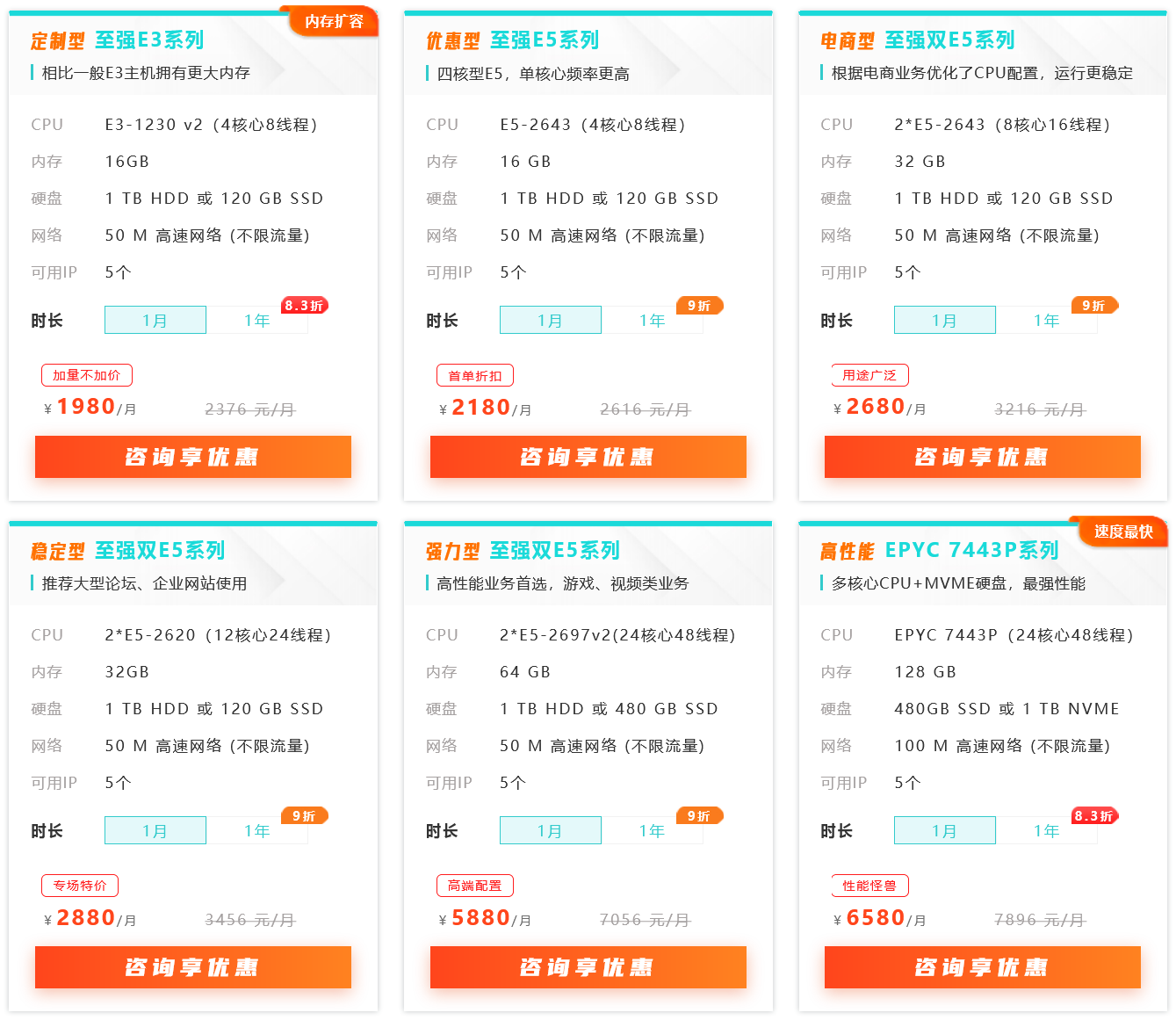Click the 高性能 EPYC 7443P系列 title

tap(939, 551)
